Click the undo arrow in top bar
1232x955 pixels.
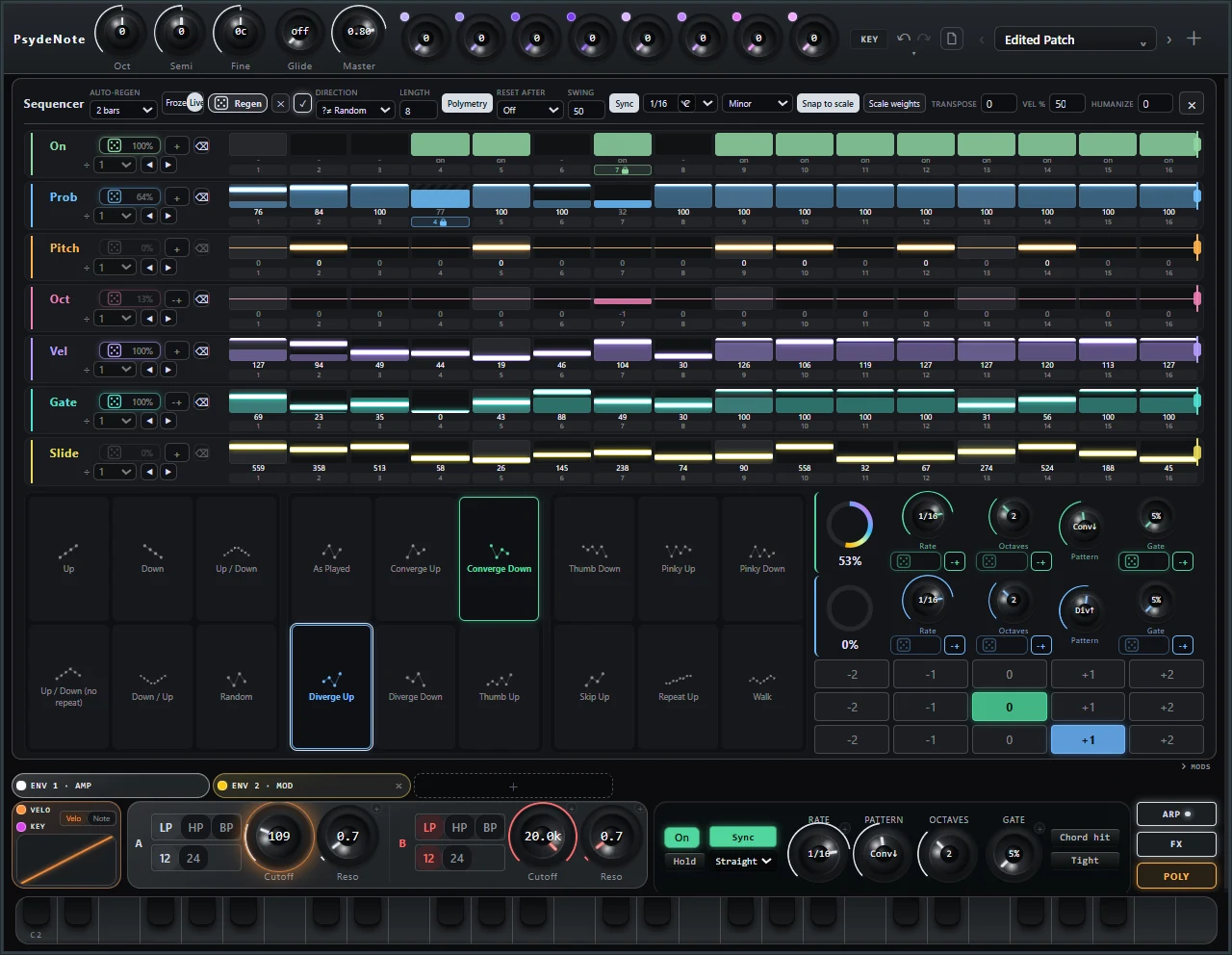(903, 39)
